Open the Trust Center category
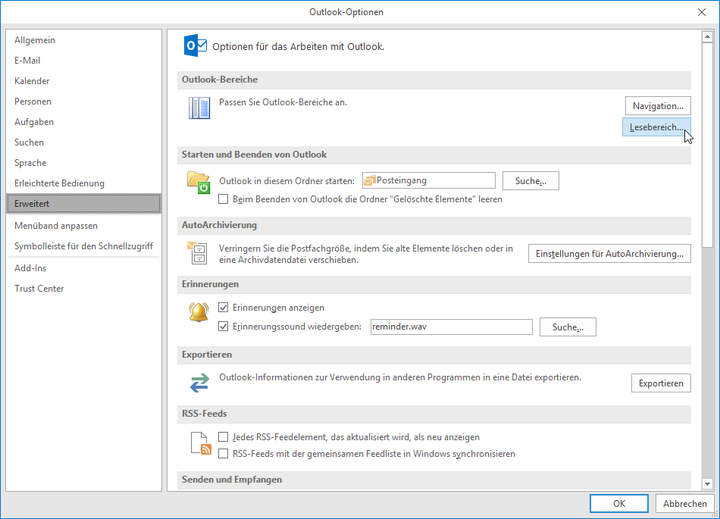This screenshot has width=720, height=519. [84, 288]
